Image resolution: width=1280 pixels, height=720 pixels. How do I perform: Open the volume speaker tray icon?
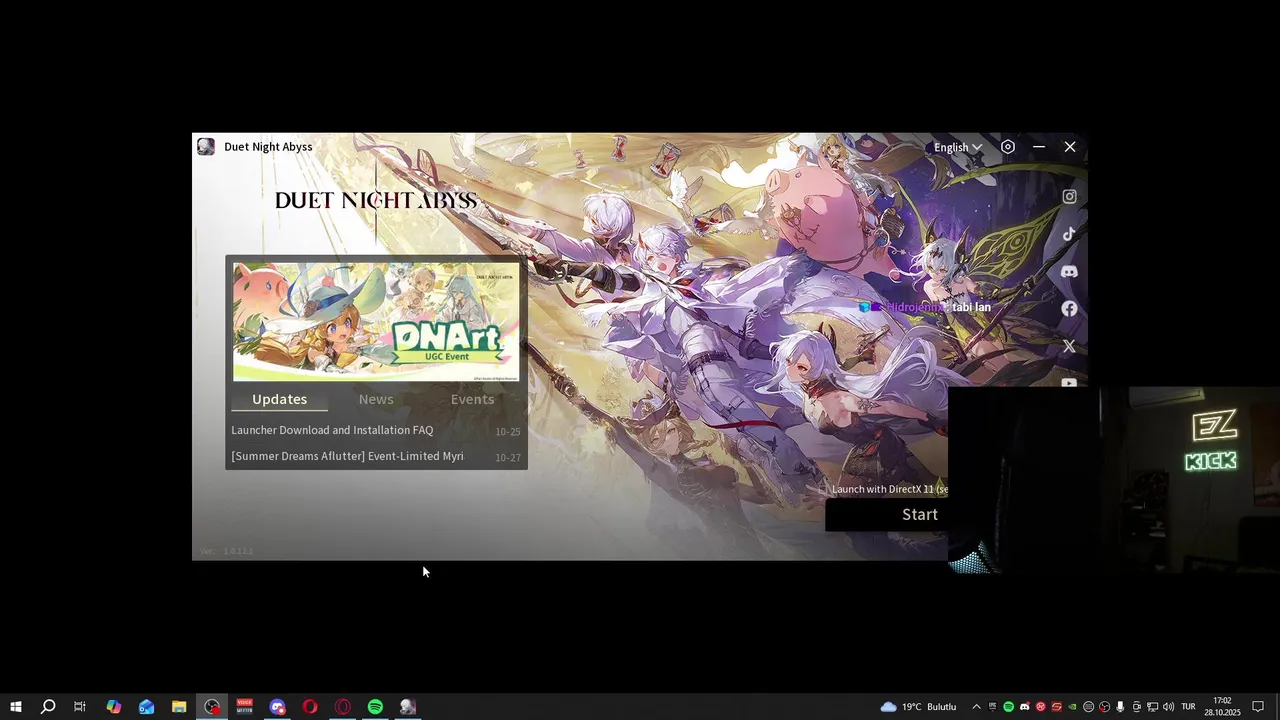coord(1168,707)
